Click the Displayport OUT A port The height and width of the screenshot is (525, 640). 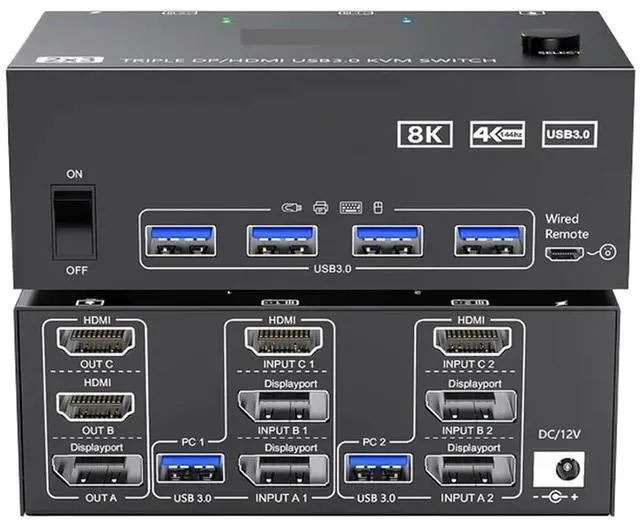click(97, 470)
